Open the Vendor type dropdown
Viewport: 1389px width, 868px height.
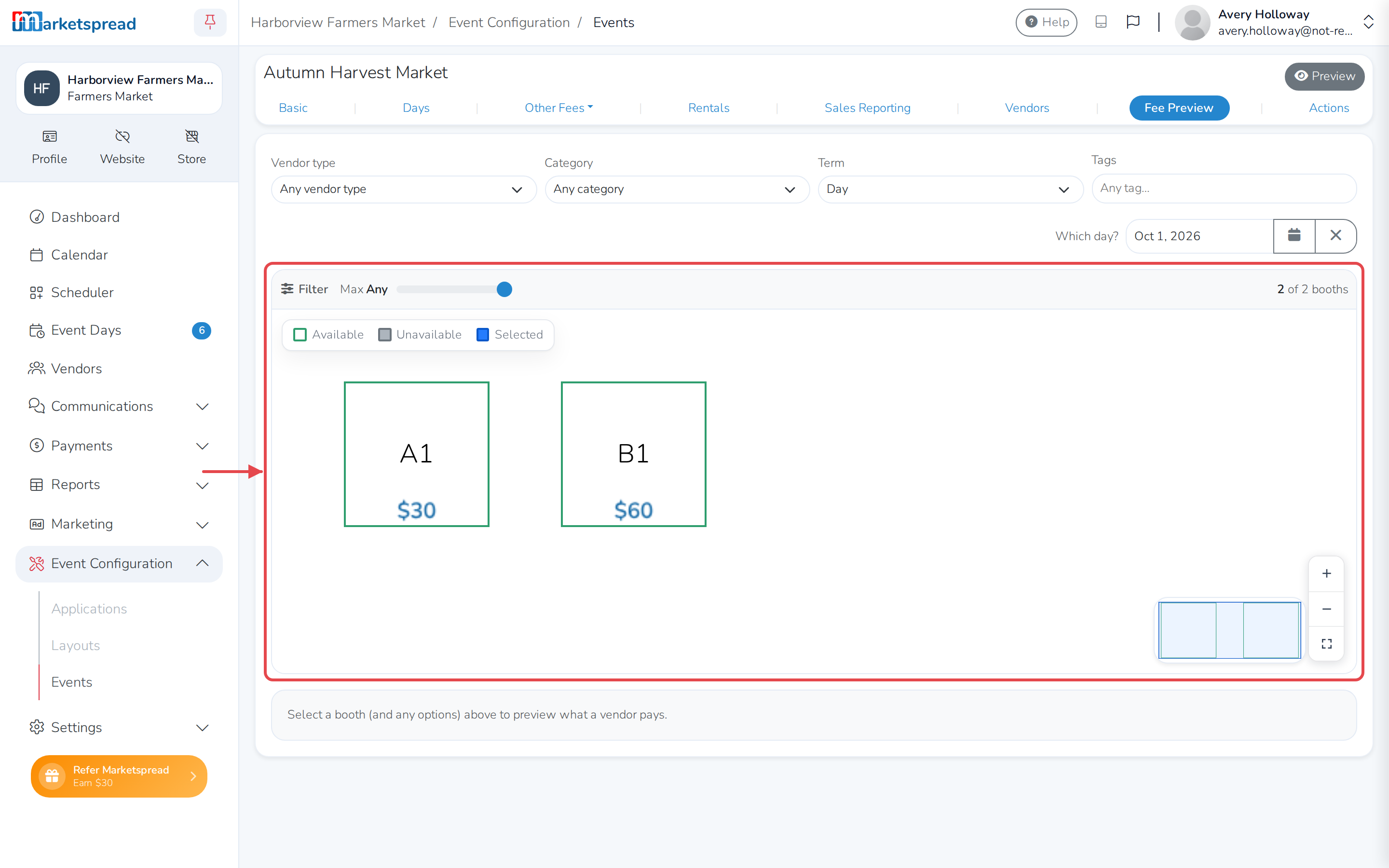(404, 190)
